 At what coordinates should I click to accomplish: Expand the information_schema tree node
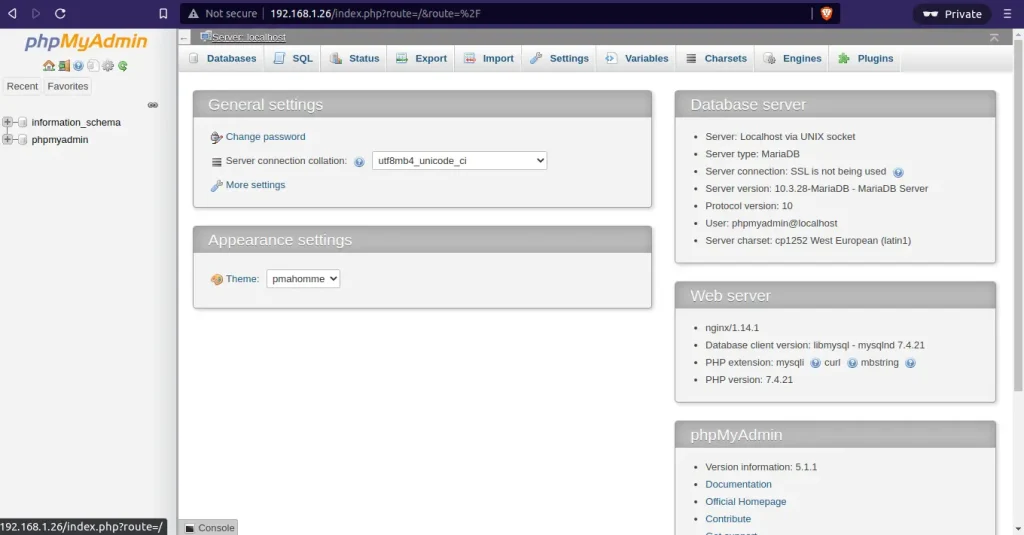pyautogui.click(x=7, y=122)
